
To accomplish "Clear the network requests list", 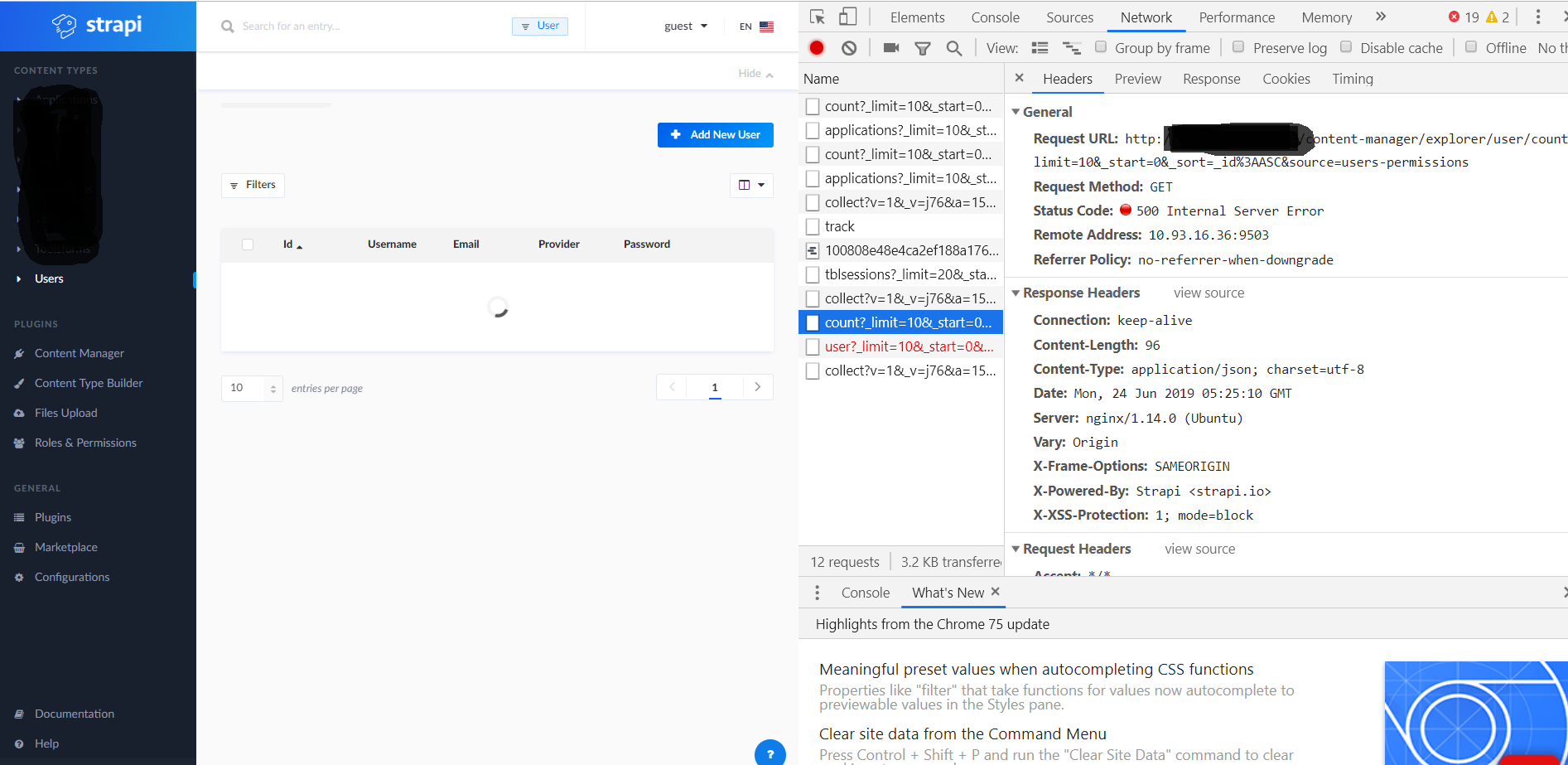I will tap(848, 47).
